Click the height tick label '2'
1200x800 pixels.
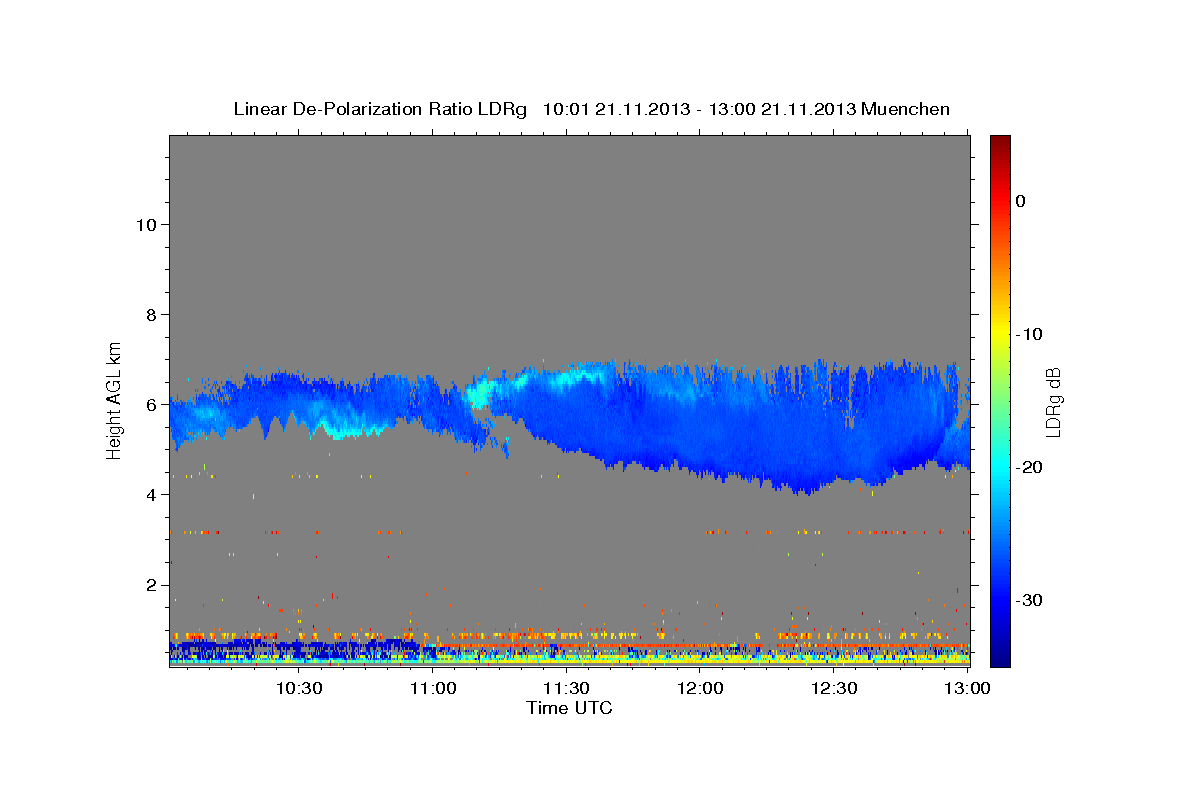click(x=152, y=584)
